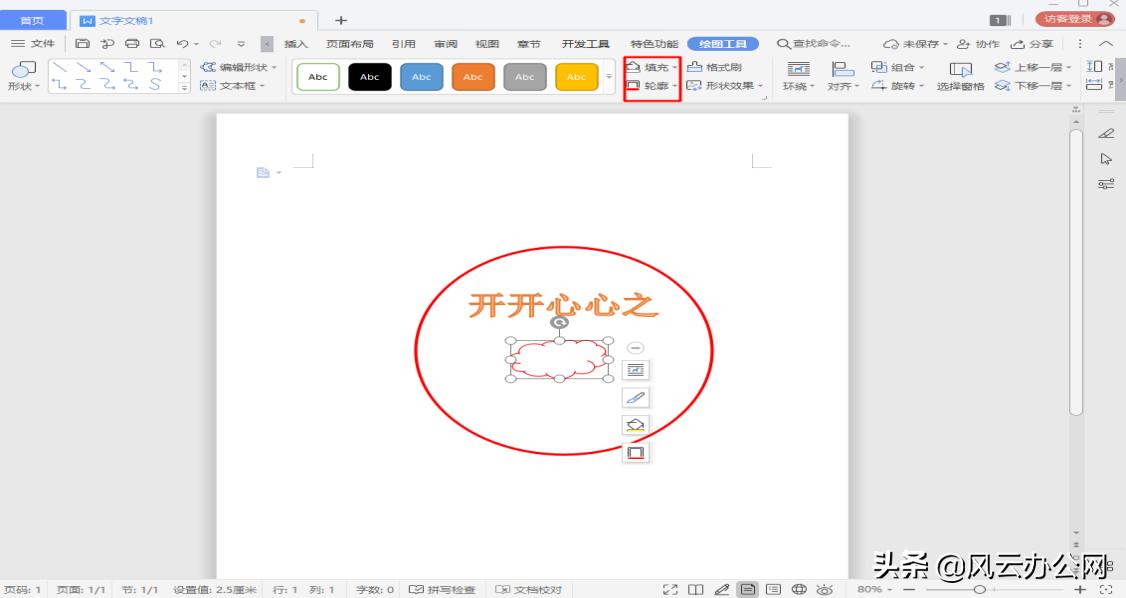Click the pen icon in right sidebar

click(x=1106, y=134)
